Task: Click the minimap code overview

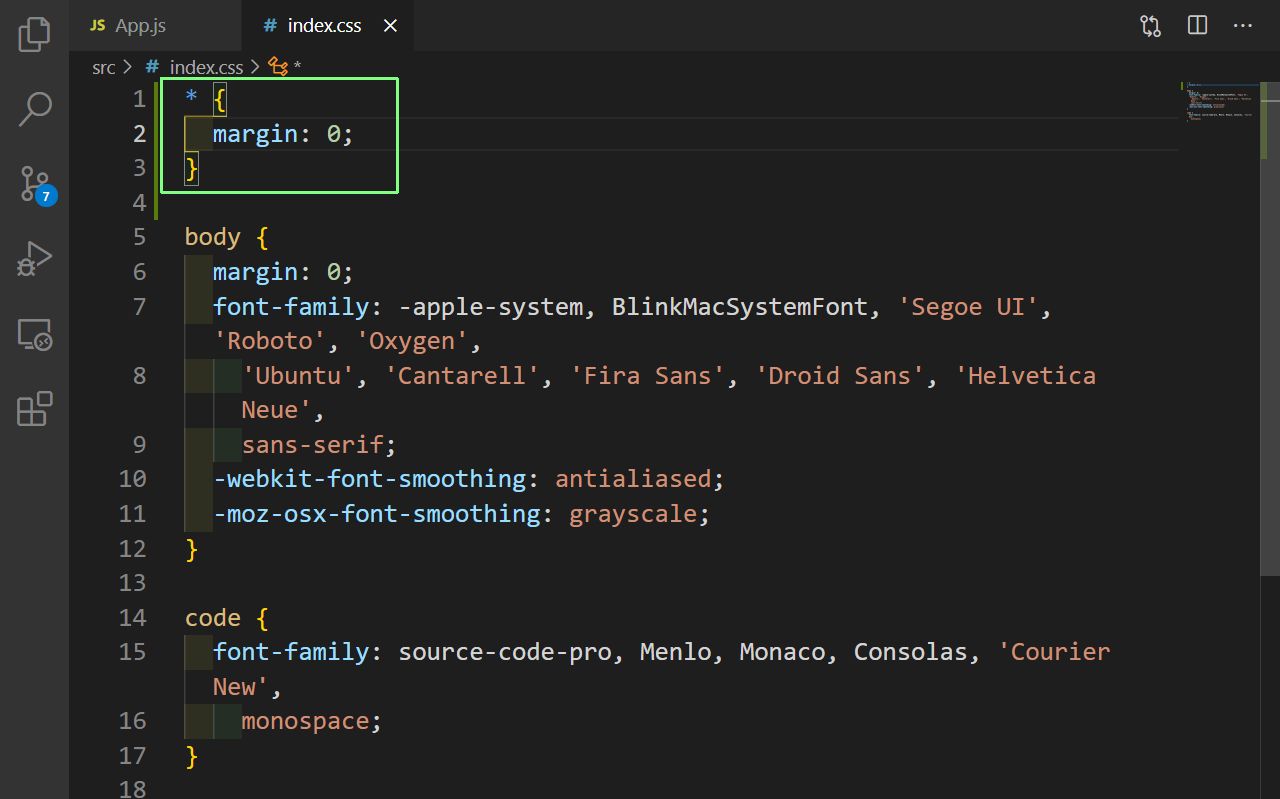Action: click(x=1219, y=102)
